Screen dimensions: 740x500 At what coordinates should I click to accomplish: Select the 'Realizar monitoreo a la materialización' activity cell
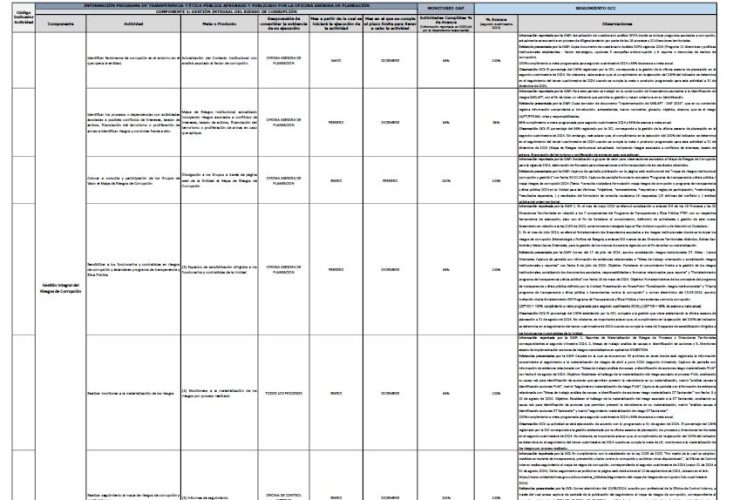tap(133, 393)
